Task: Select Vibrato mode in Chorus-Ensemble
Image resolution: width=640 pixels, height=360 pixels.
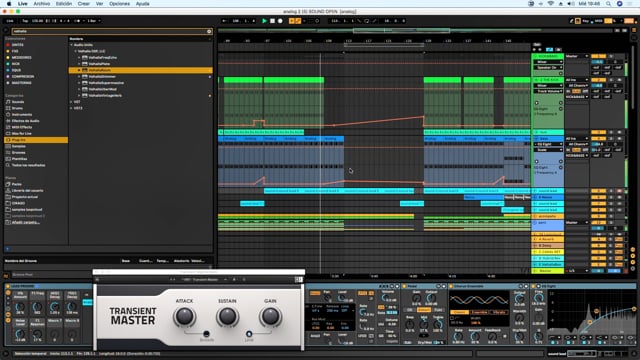Action: tap(499, 312)
